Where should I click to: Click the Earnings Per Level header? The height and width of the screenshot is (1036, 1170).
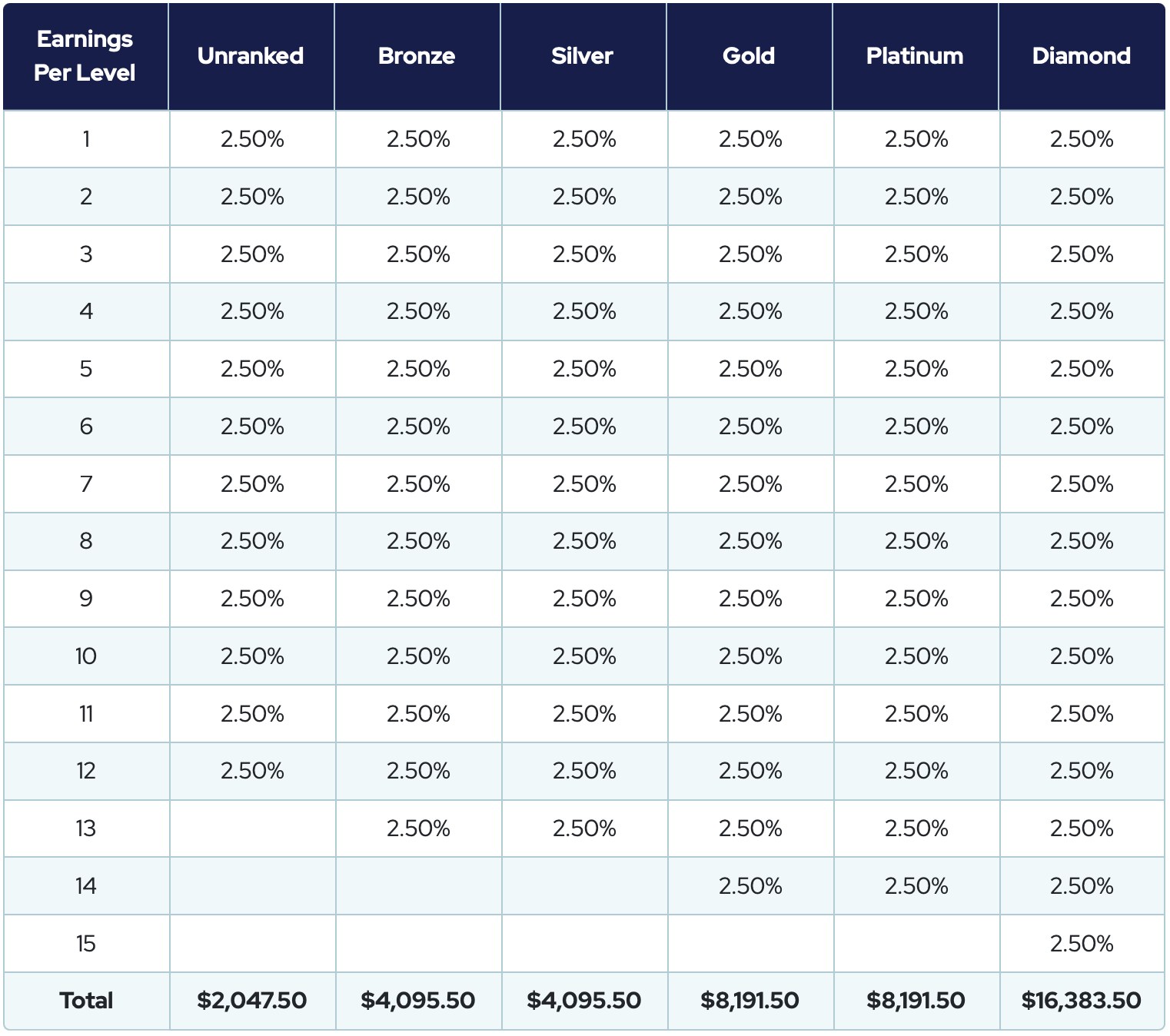point(85,56)
